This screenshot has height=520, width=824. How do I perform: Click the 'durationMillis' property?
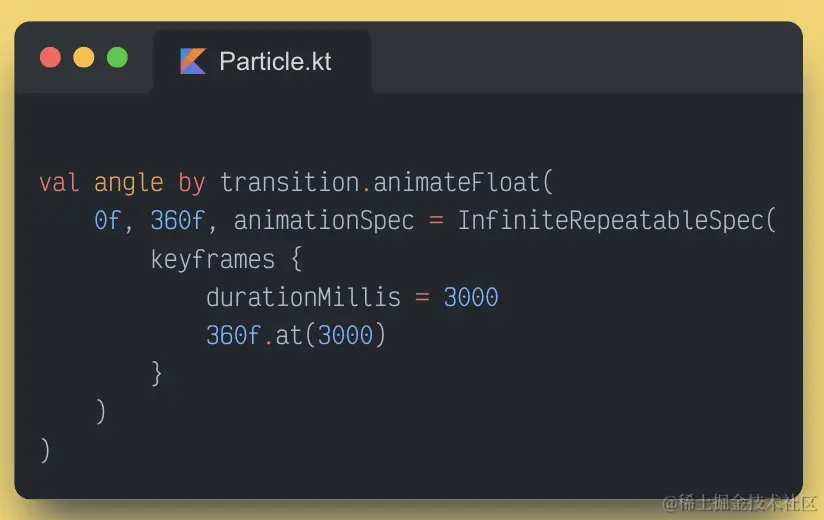click(x=303, y=297)
